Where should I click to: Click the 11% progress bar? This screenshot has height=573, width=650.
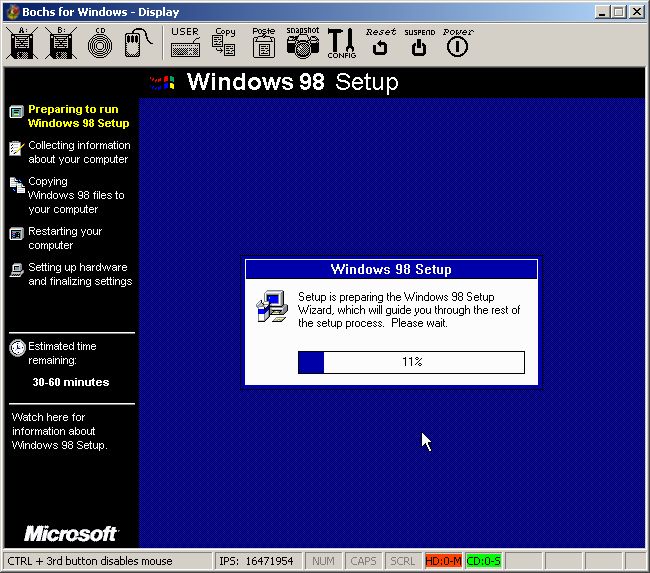pyautogui.click(x=411, y=362)
